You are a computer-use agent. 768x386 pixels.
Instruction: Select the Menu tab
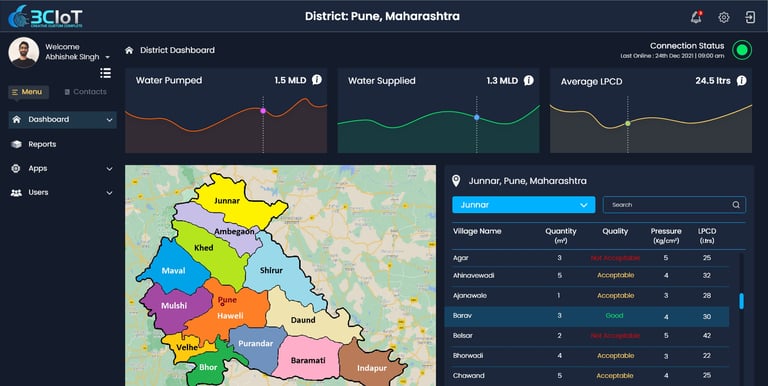[x=28, y=92]
